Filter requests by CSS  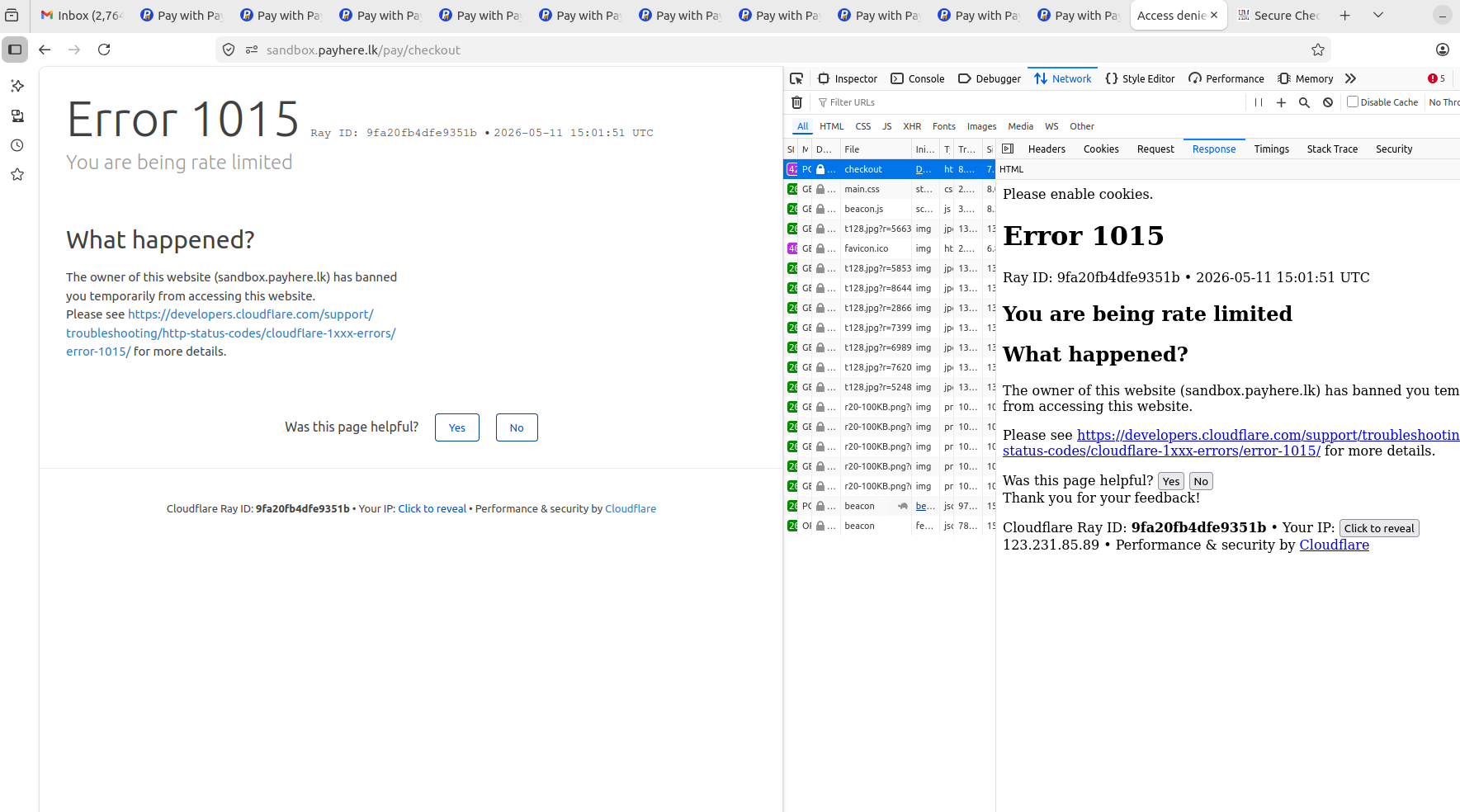pos(862,126)
